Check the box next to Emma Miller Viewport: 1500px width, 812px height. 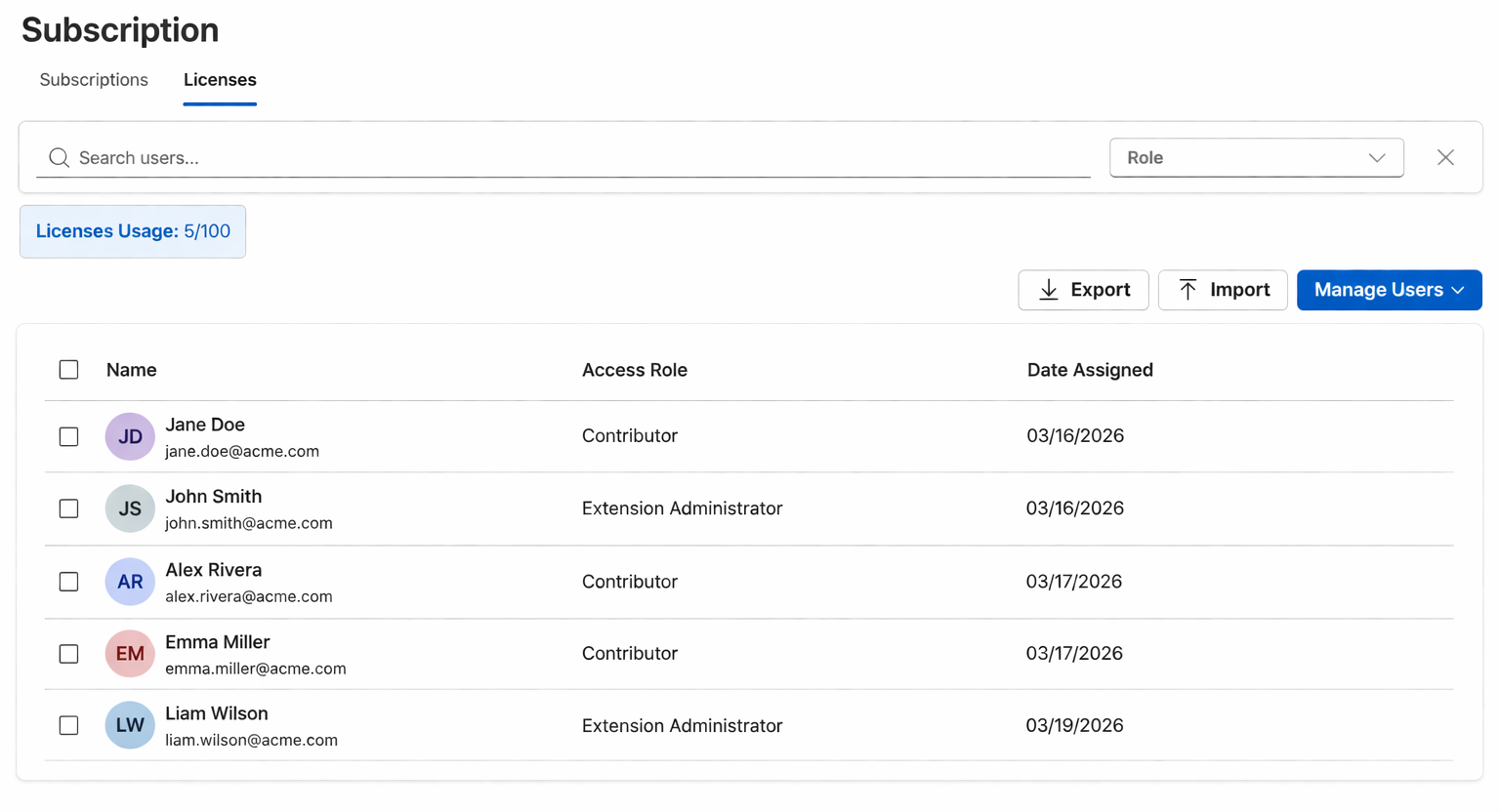[x=68, y=654]
